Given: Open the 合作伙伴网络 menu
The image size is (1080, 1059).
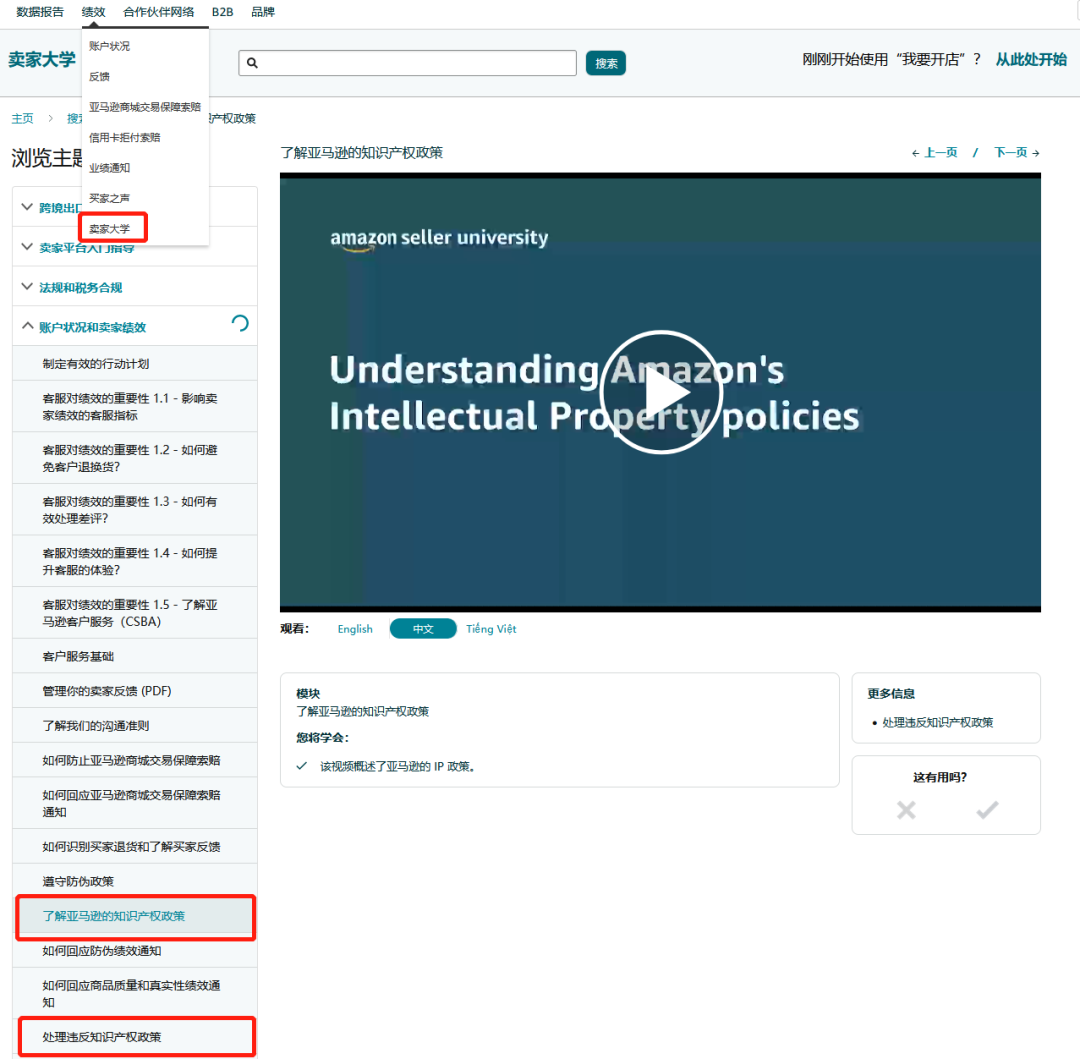Looking at the screenshot, I should click(x=158, y=12).
